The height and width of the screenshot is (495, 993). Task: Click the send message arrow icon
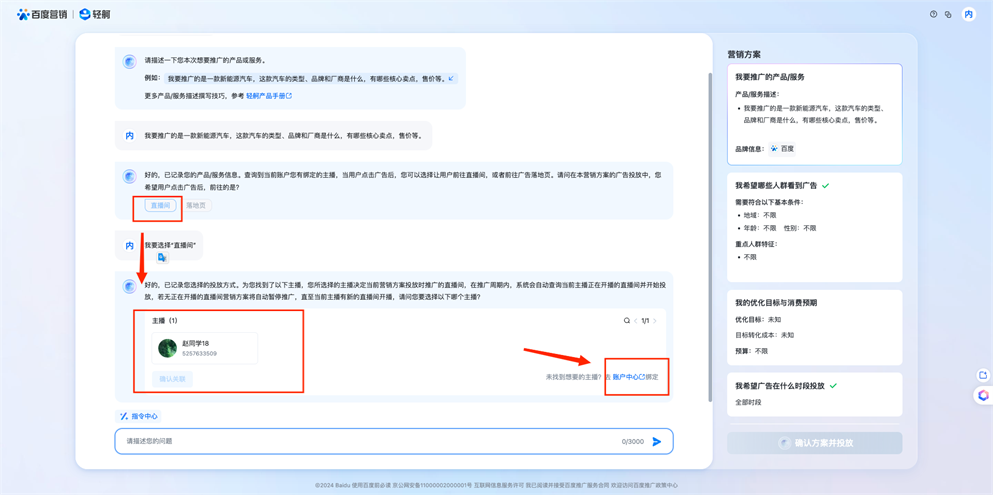tap(657, 441)
